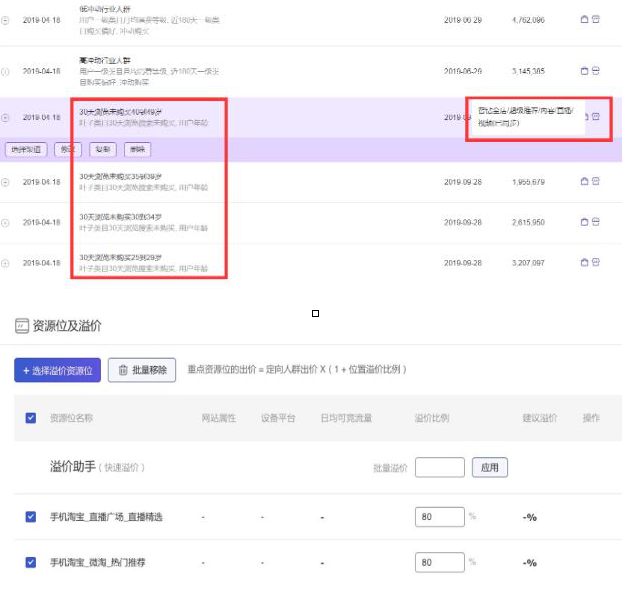This screenshot has width=622, height=592.
Task: Expand the row with 3,207,097 coverage
Action: click(6, 263)
